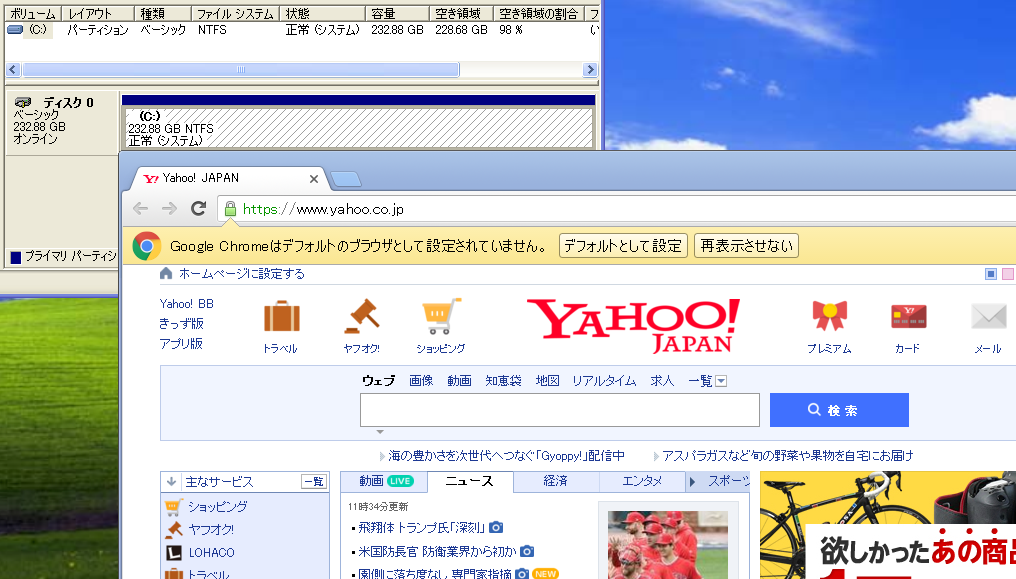Reload the Yahoo page

pyautogui.click(x=198, y=209)
